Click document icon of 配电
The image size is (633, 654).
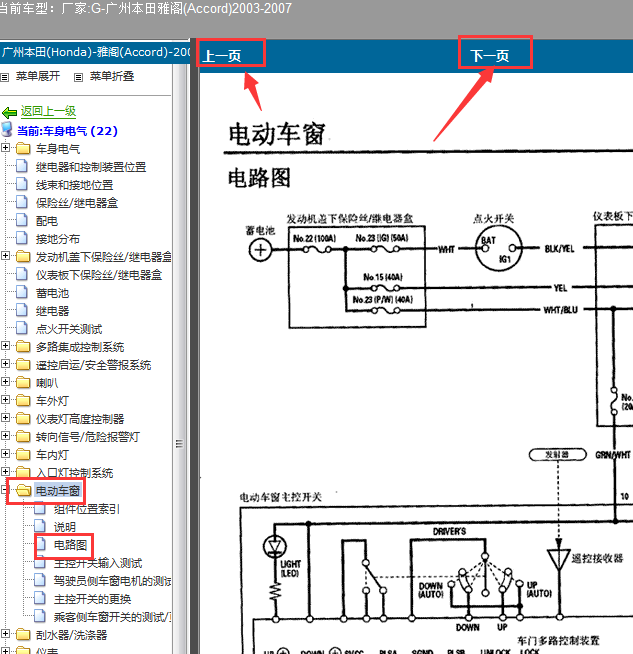click(x=22, y=220)
